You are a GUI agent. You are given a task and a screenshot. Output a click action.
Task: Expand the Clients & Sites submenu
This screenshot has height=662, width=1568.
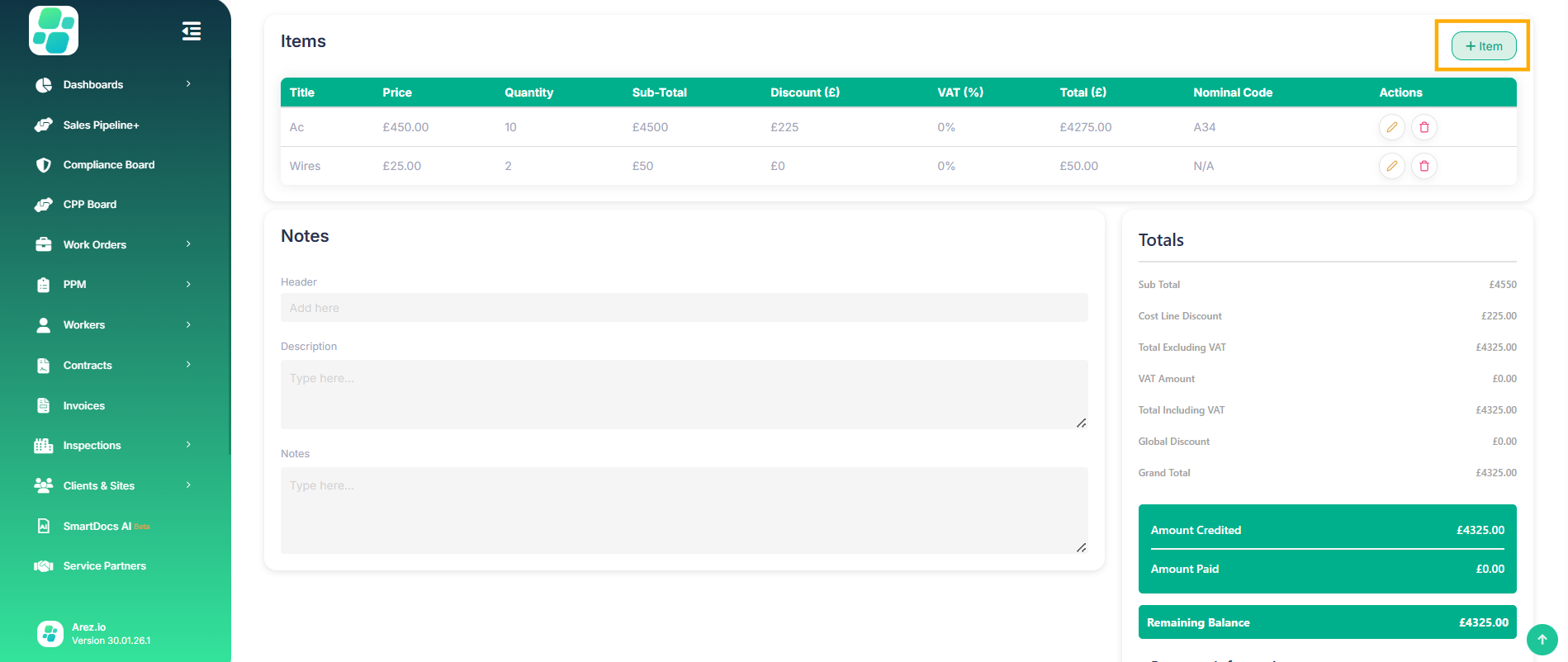(x=188, y=485)
